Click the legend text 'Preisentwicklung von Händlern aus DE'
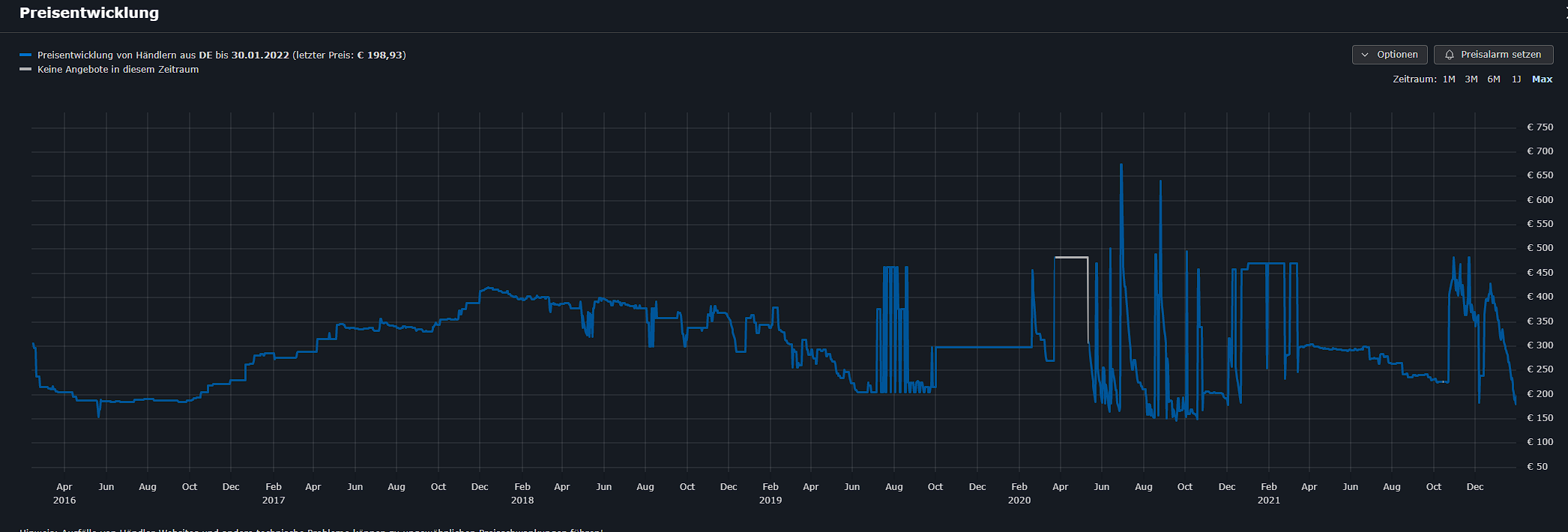 (x=125, y=55)
